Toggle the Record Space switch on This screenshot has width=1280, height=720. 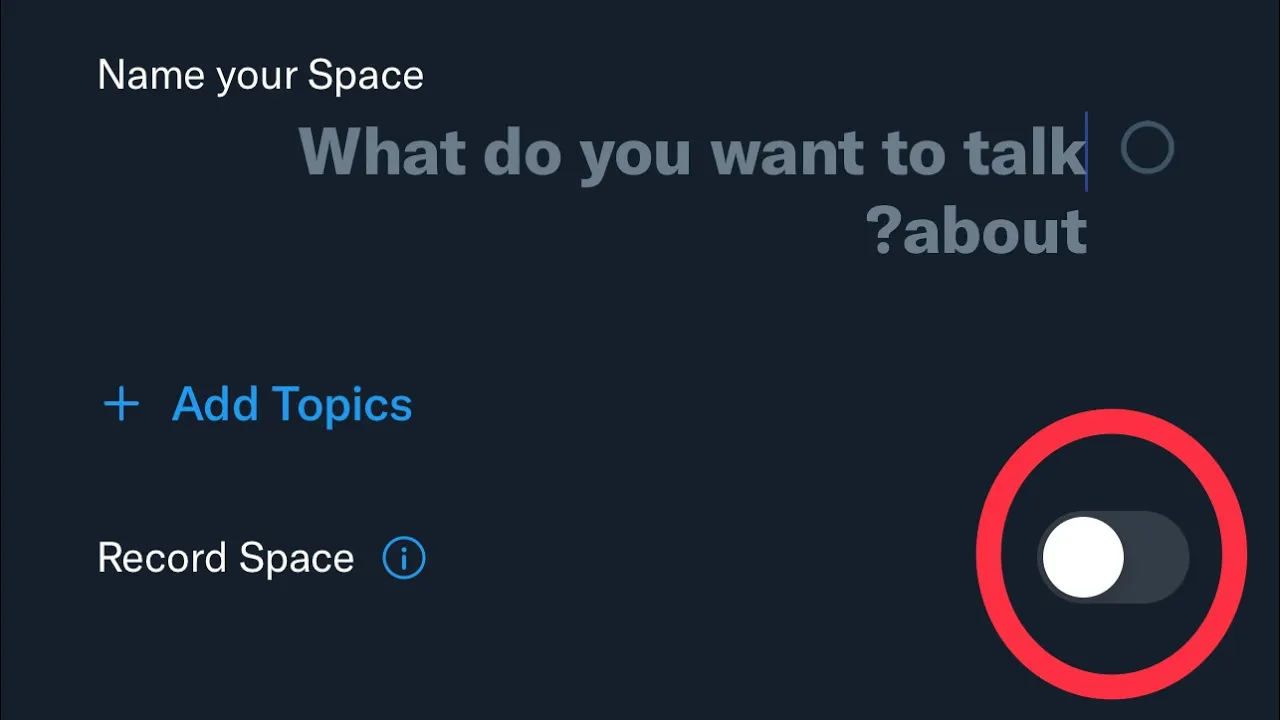tap(1113, 557)
